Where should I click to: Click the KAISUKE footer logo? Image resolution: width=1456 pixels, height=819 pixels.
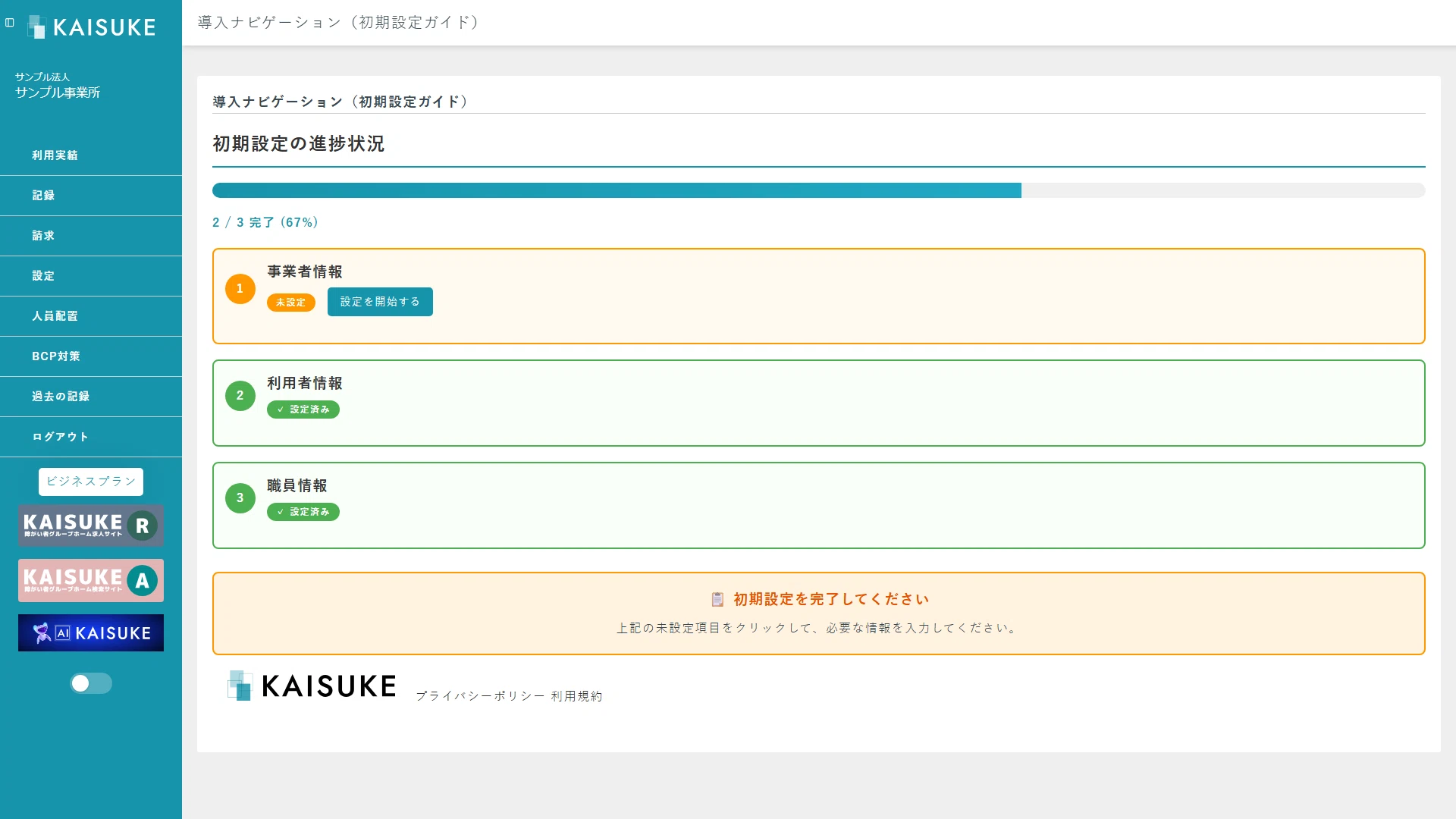pyautogui.click(x=312, y=686)
